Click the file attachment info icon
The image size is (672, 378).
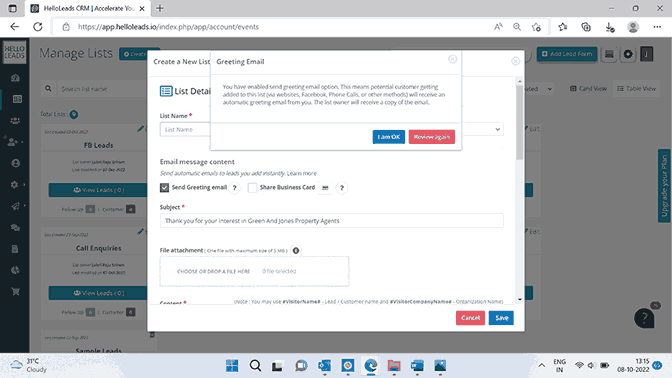[296, 251]
